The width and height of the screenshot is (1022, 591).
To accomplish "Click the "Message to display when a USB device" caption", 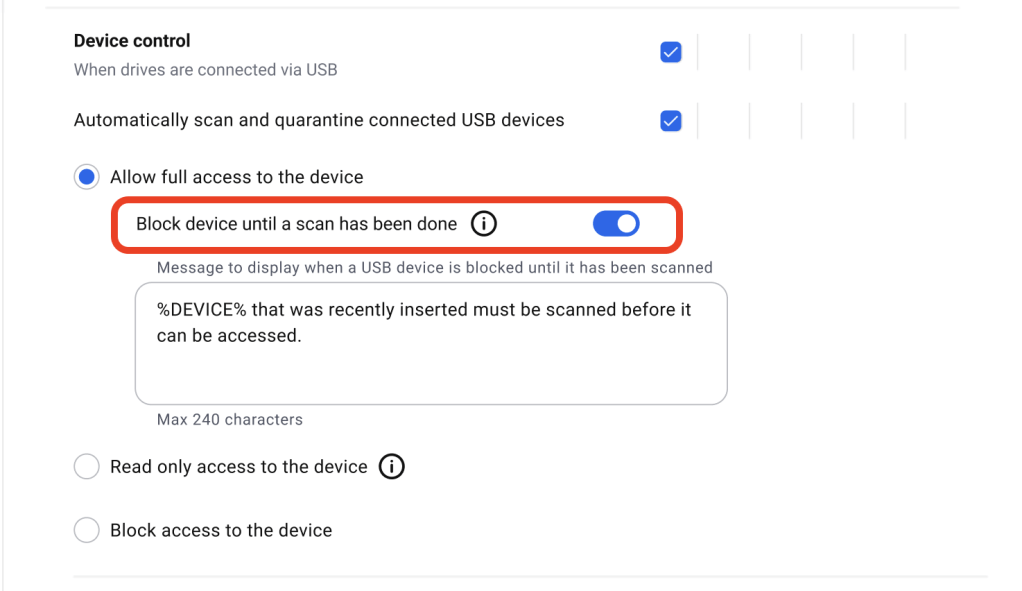I will tap(434, 268).
